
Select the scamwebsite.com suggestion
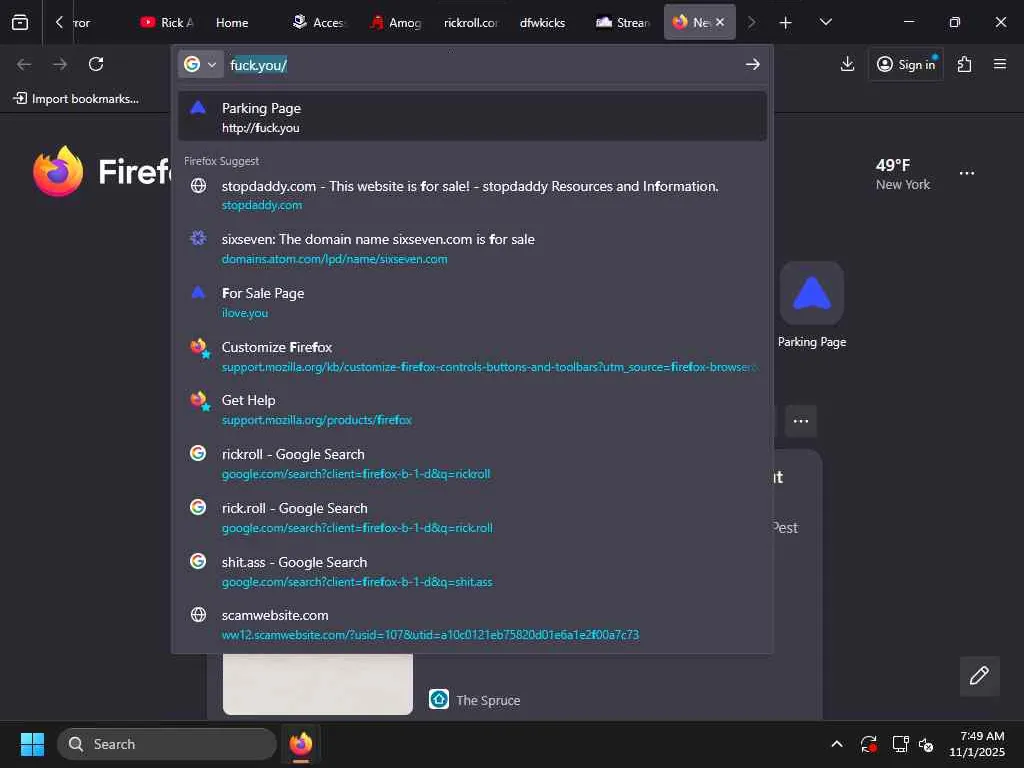tap(472, 624)
